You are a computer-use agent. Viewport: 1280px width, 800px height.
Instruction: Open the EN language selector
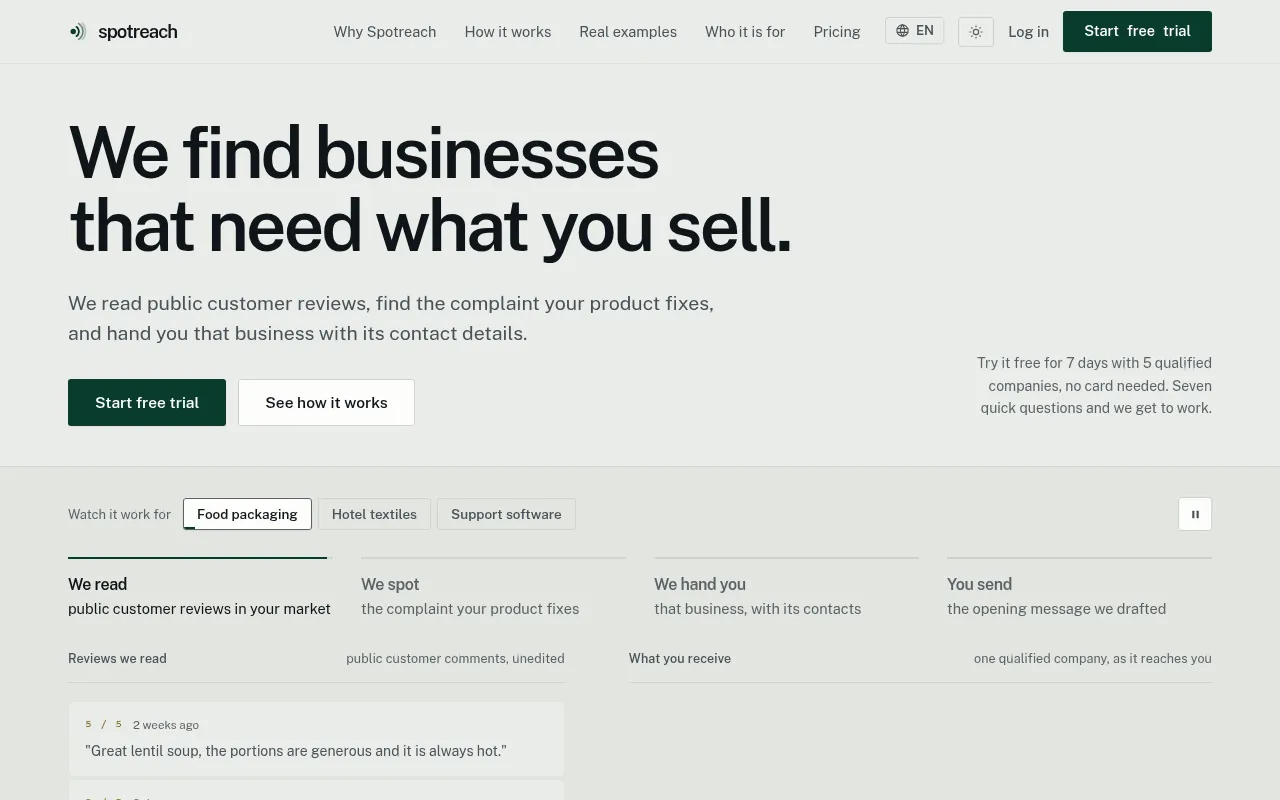point(914,31)
